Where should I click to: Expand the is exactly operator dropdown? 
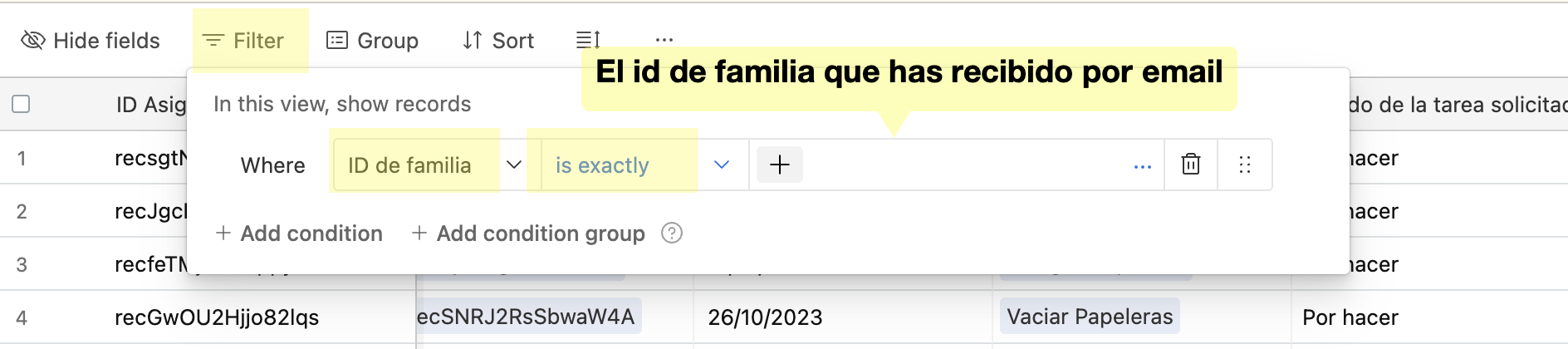click(x=721, y=165)
